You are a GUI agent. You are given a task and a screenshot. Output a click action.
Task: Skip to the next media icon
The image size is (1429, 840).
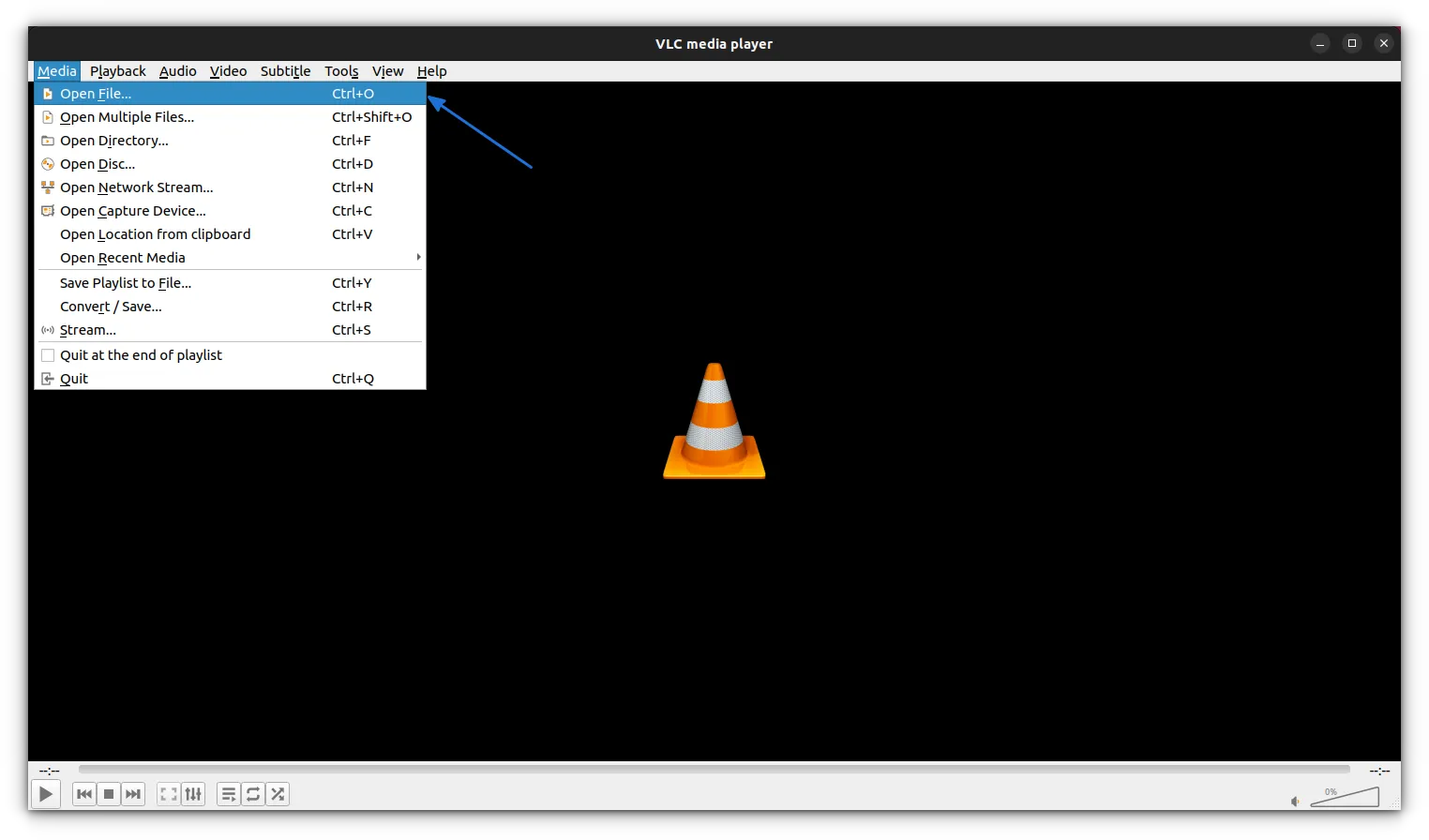(132, 794)
